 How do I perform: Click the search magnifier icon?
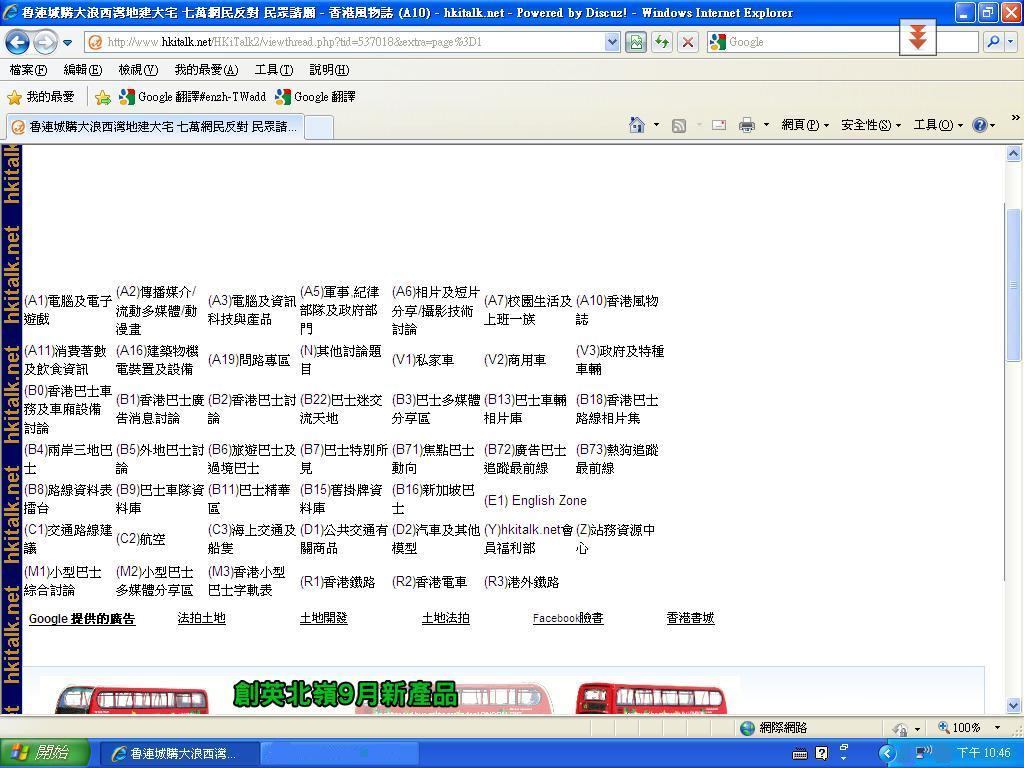point(992,42)
